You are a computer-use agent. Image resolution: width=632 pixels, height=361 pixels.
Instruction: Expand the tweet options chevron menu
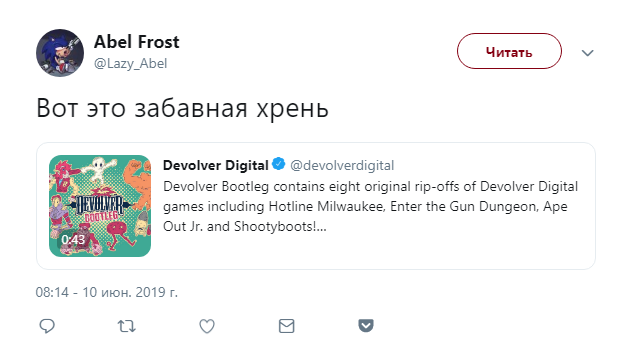pos(587,53)
